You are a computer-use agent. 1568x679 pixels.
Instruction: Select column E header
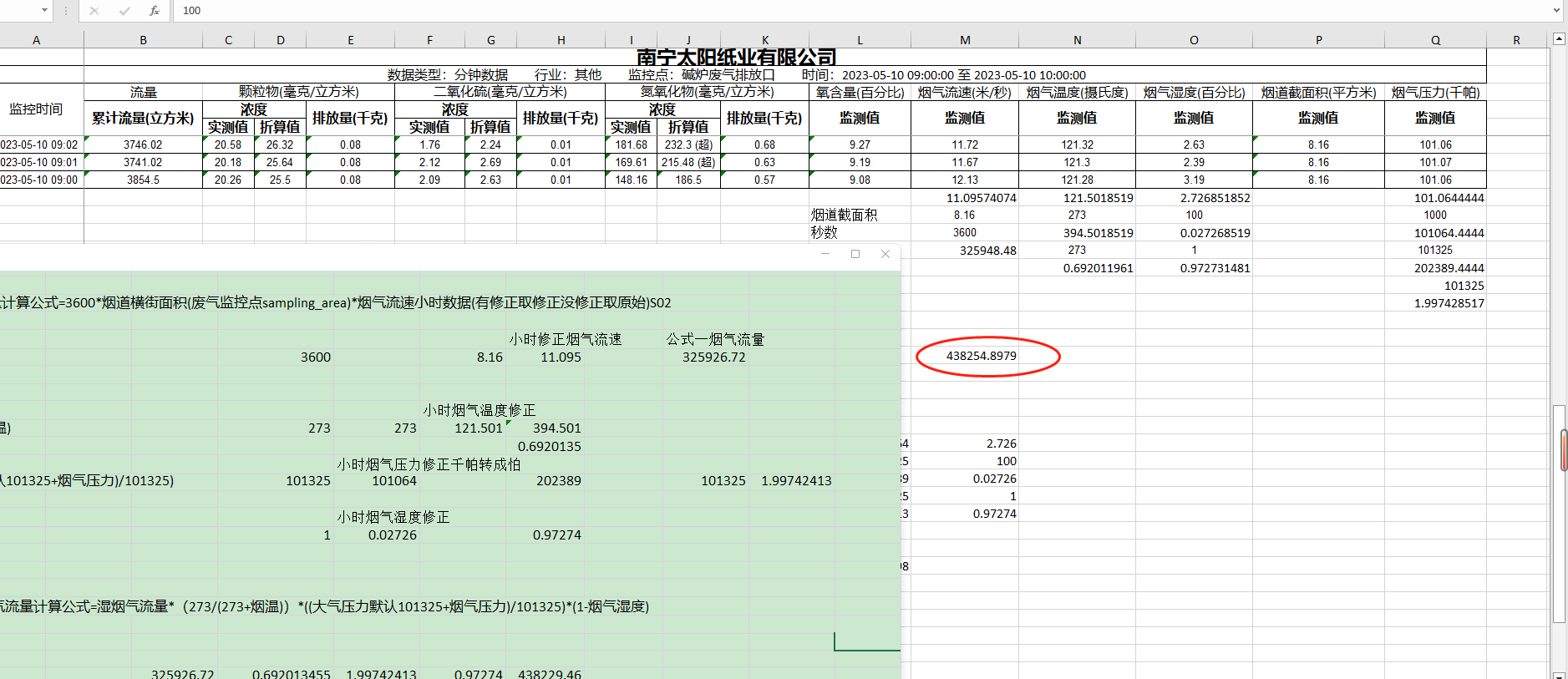tap(351, 40)
